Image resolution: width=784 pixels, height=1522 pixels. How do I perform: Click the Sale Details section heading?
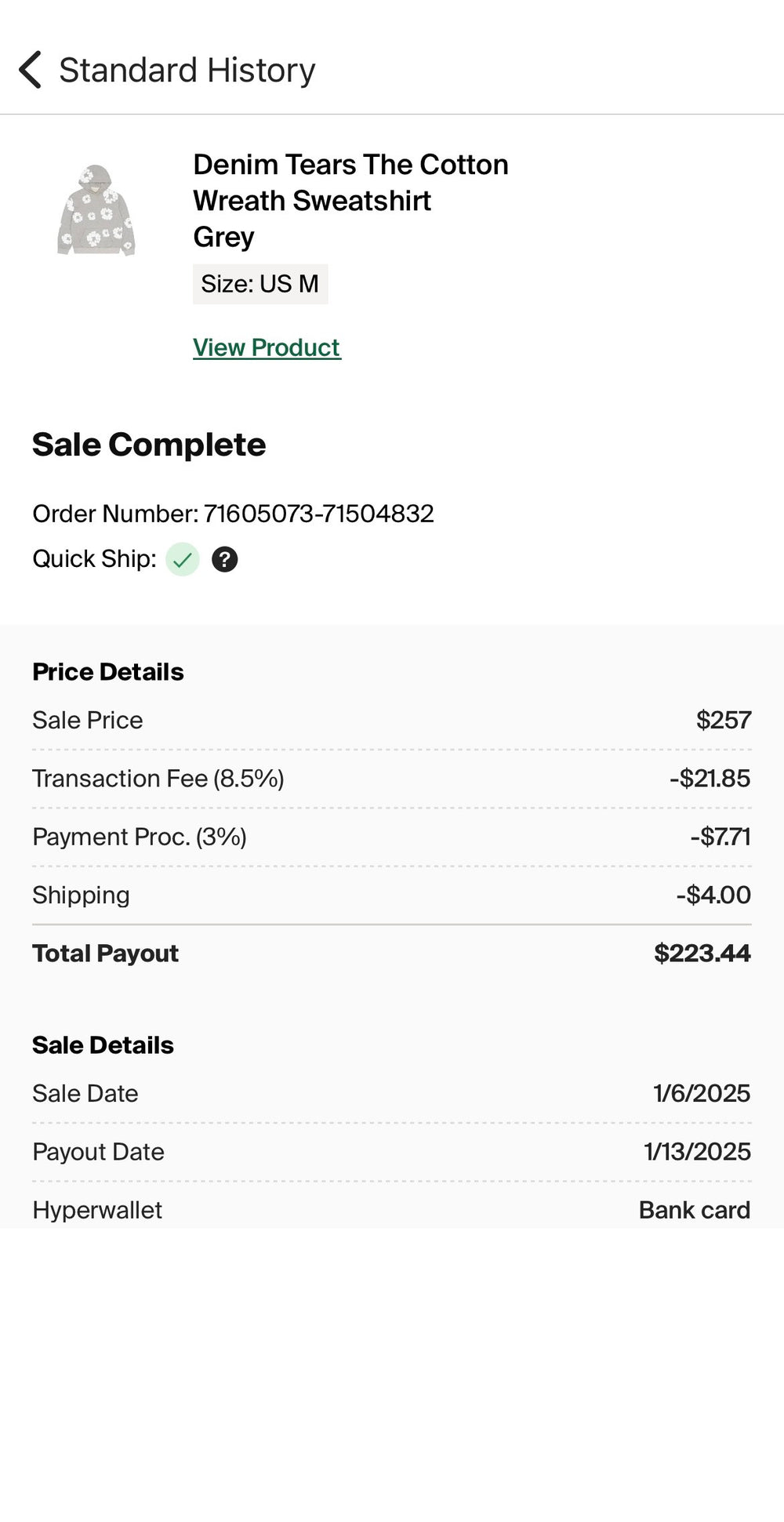103,1045
